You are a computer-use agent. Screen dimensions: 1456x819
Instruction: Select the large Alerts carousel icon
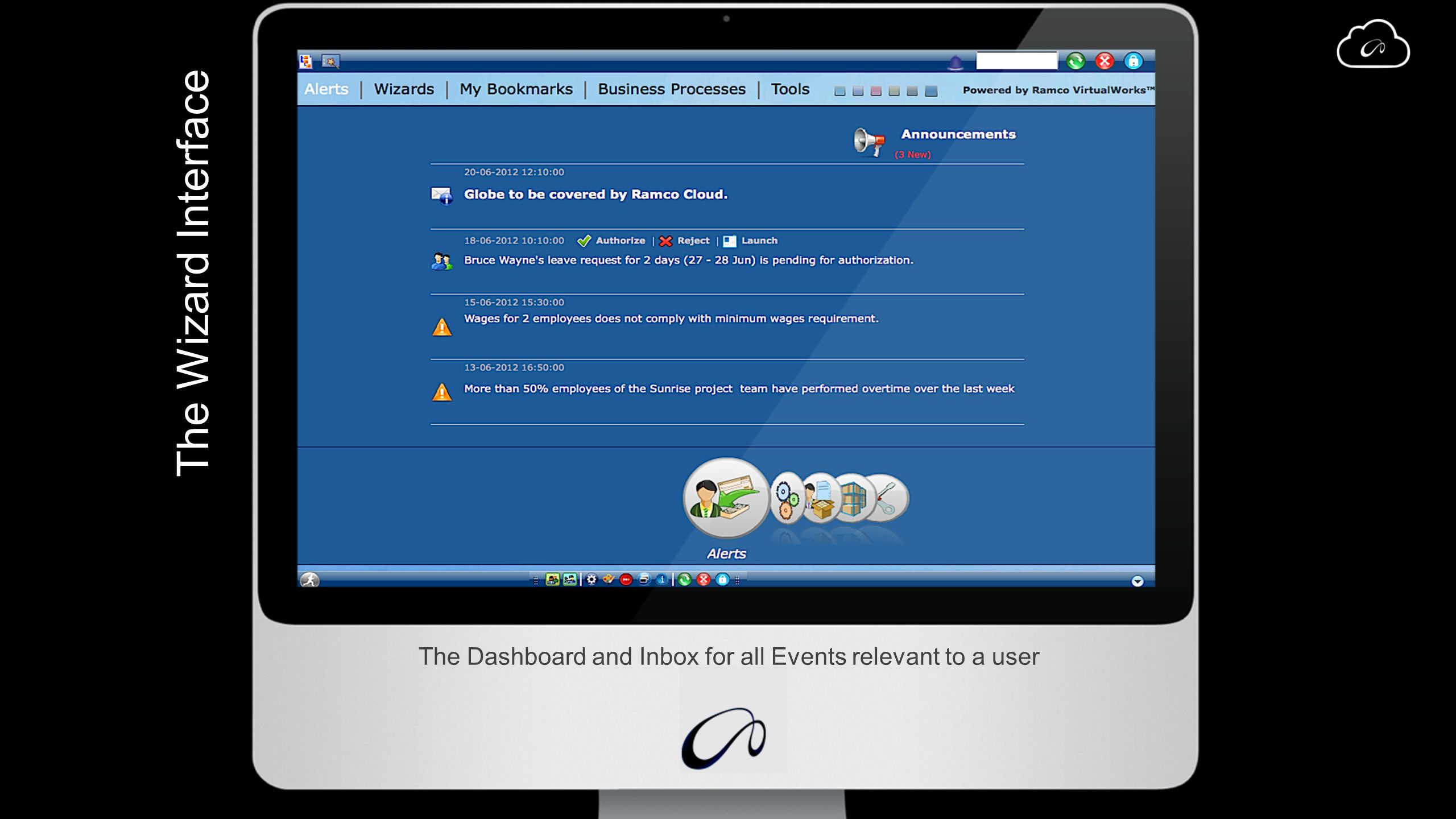coord(726,498)
